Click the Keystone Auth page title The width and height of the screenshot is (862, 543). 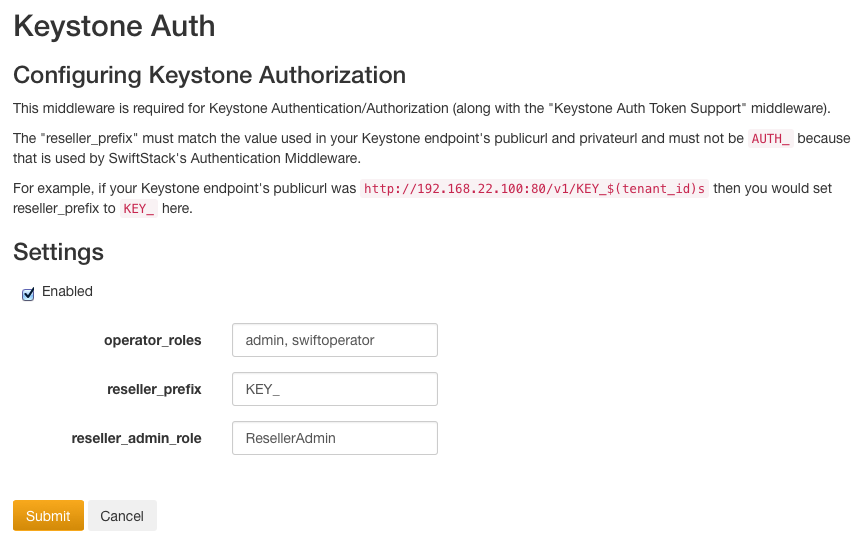pyautogui.click(x=114, y=26)
